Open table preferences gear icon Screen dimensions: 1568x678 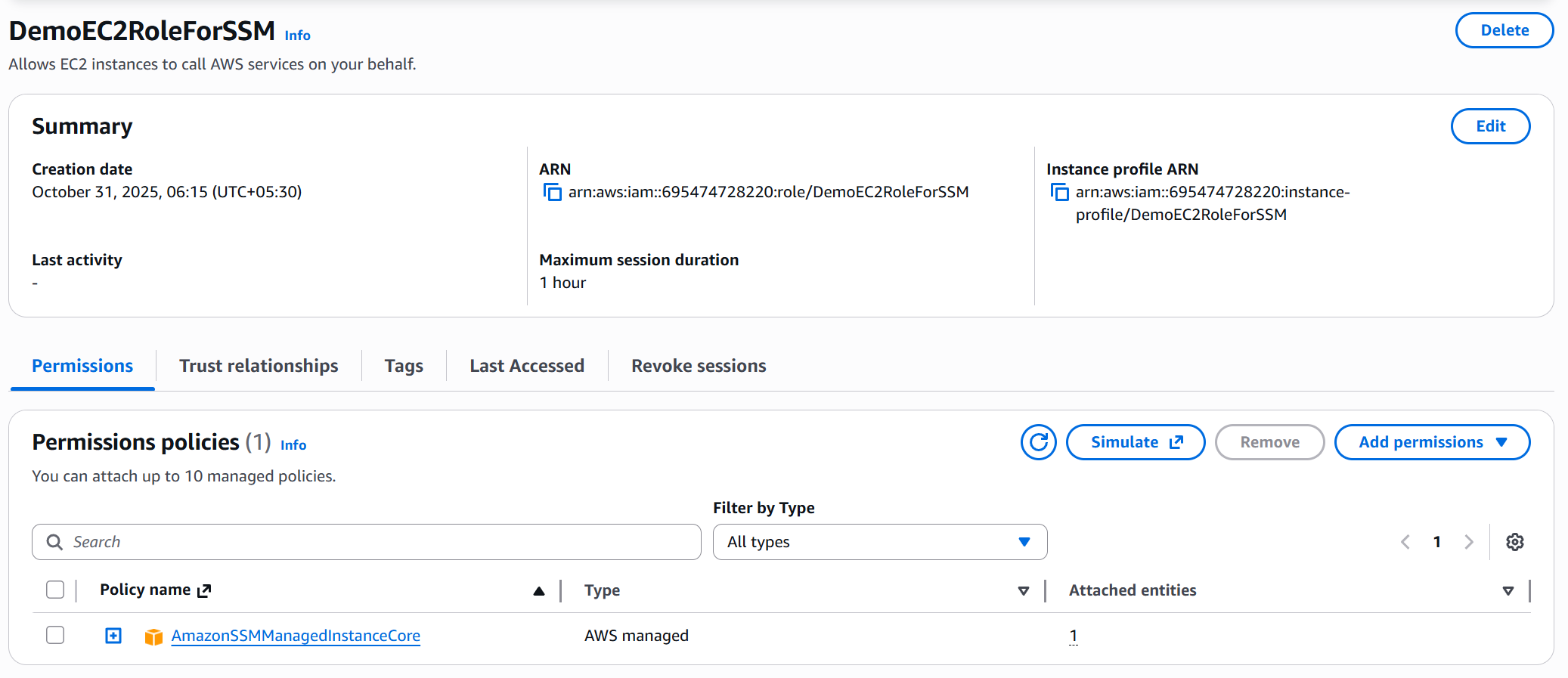pos(1514,542)
